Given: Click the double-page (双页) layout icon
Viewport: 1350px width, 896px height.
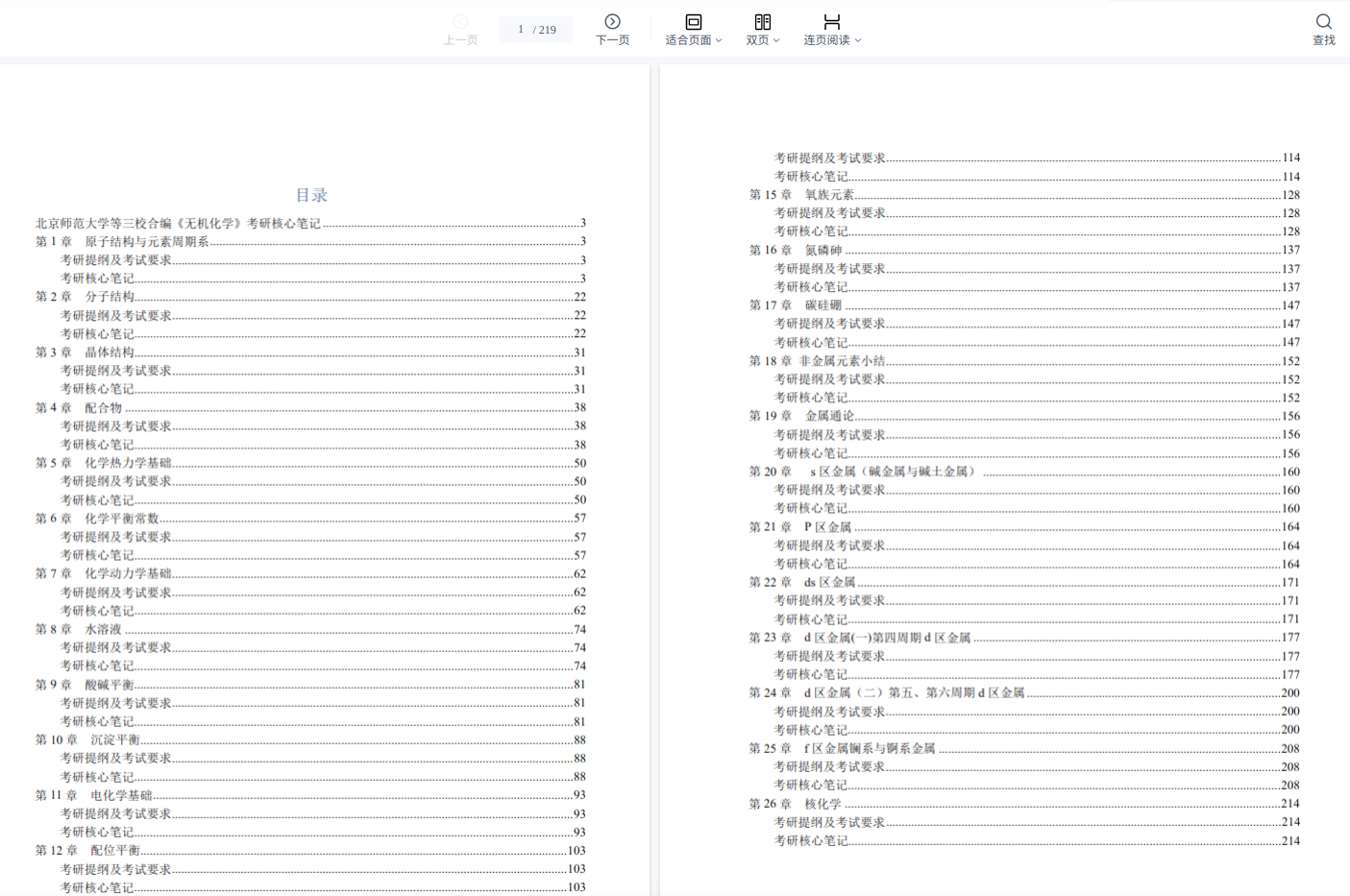Looking at the screenshot, I should click(x=762, y=22).
